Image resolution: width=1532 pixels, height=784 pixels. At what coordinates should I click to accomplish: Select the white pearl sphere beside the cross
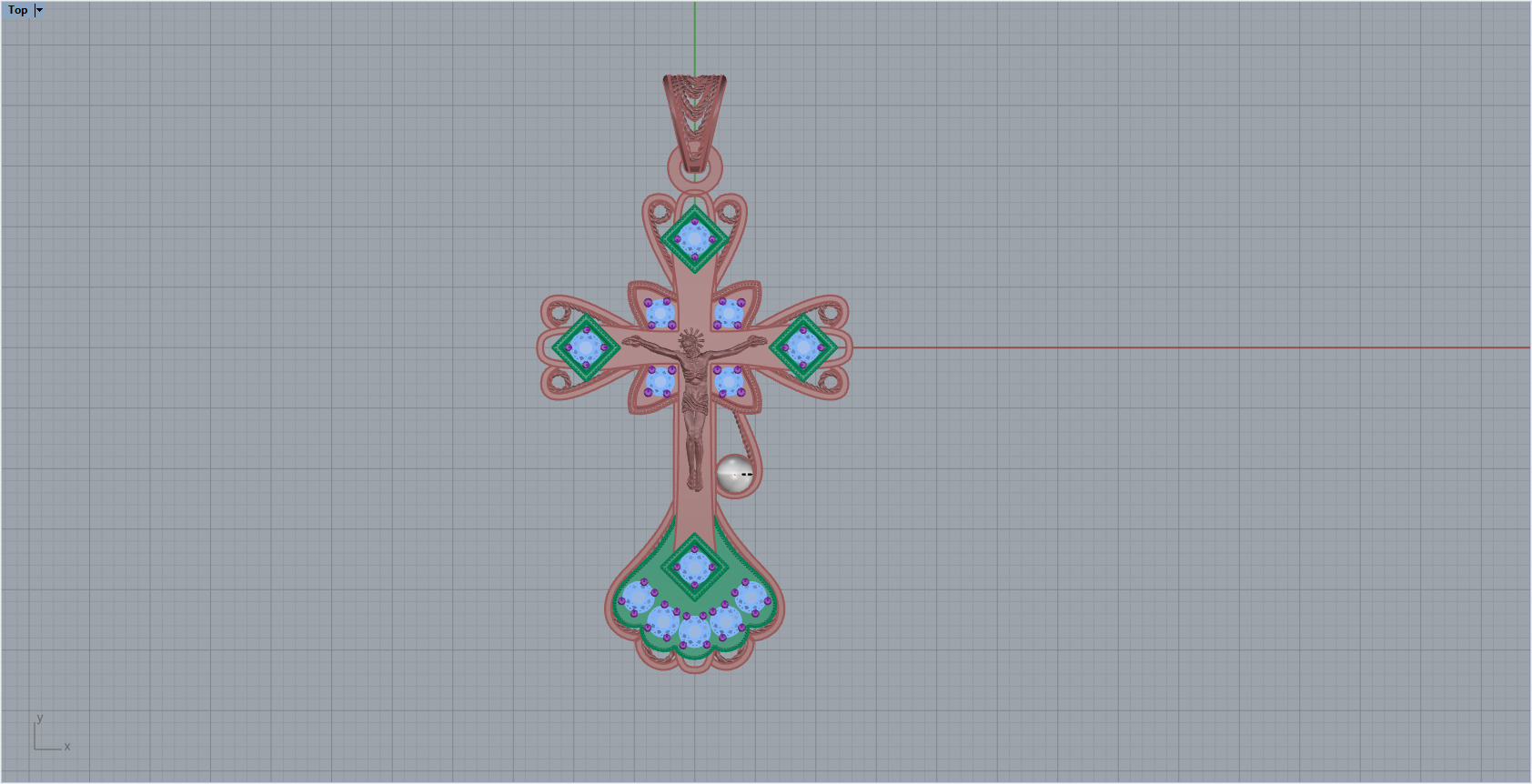(734, 475)
